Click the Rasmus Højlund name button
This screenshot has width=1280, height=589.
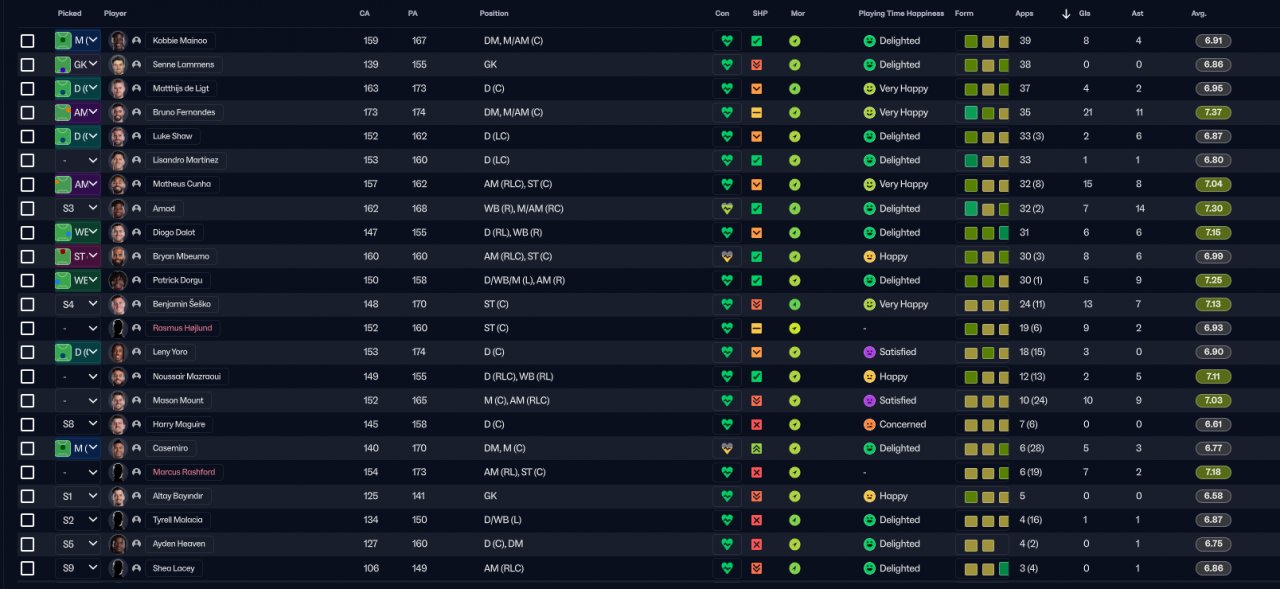[x=182, y=328]
